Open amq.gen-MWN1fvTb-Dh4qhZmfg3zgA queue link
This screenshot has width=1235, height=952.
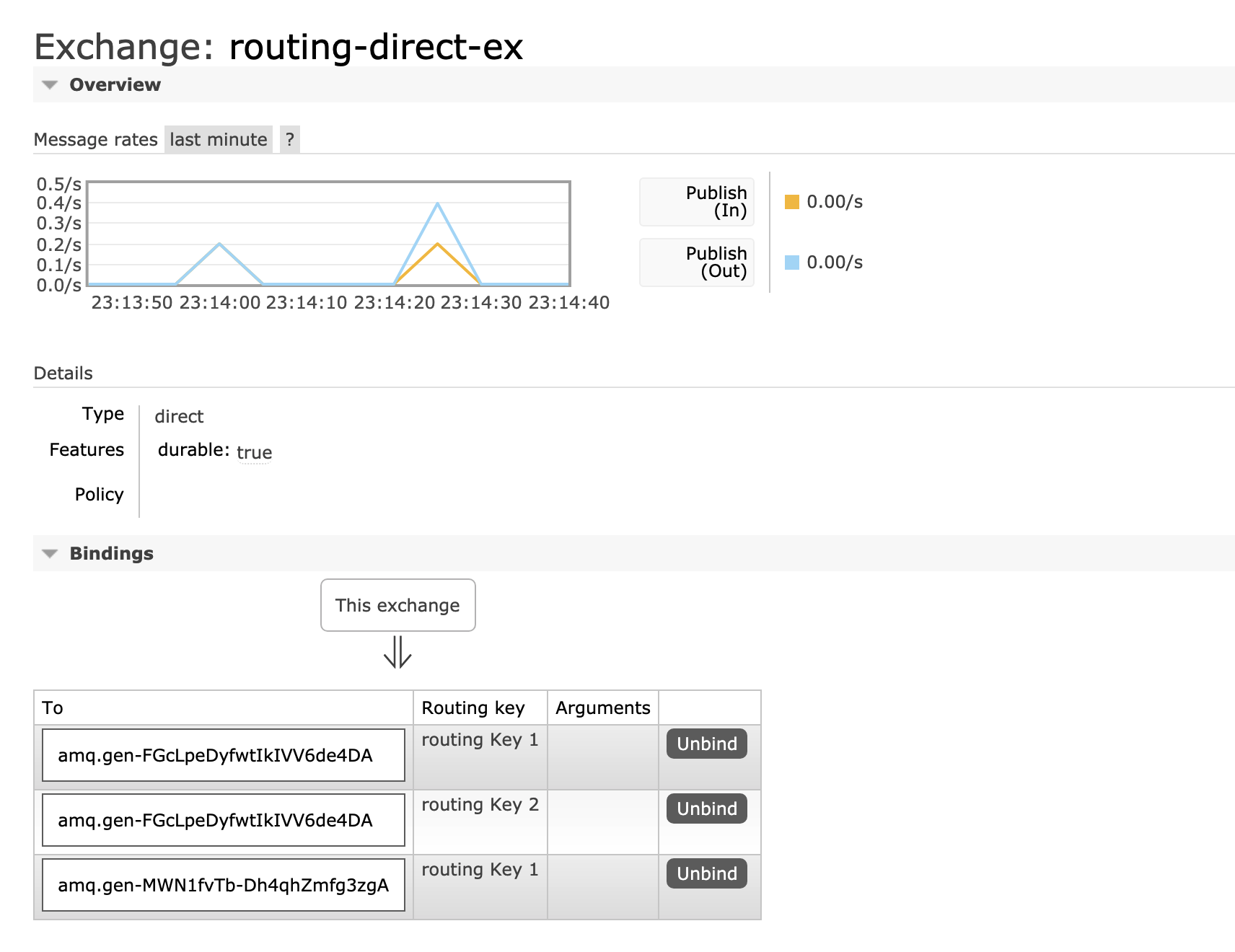tap(223, 885)
